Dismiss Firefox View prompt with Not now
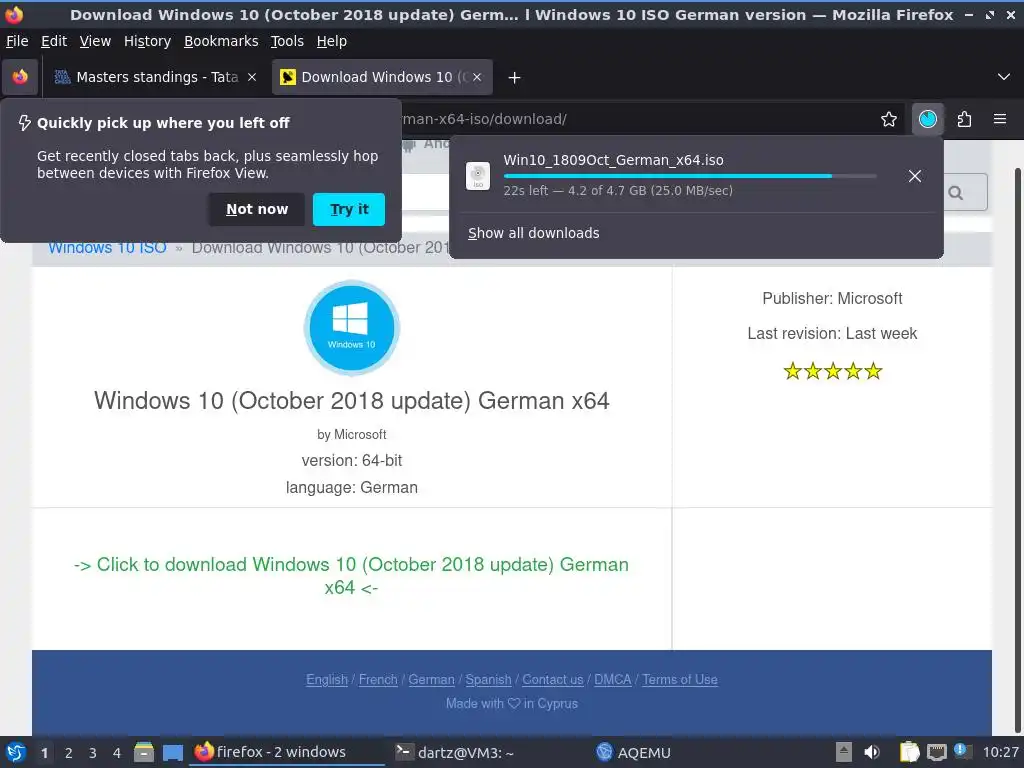The width and height of the screenshot is (1024, 768). tap(257, 209)
